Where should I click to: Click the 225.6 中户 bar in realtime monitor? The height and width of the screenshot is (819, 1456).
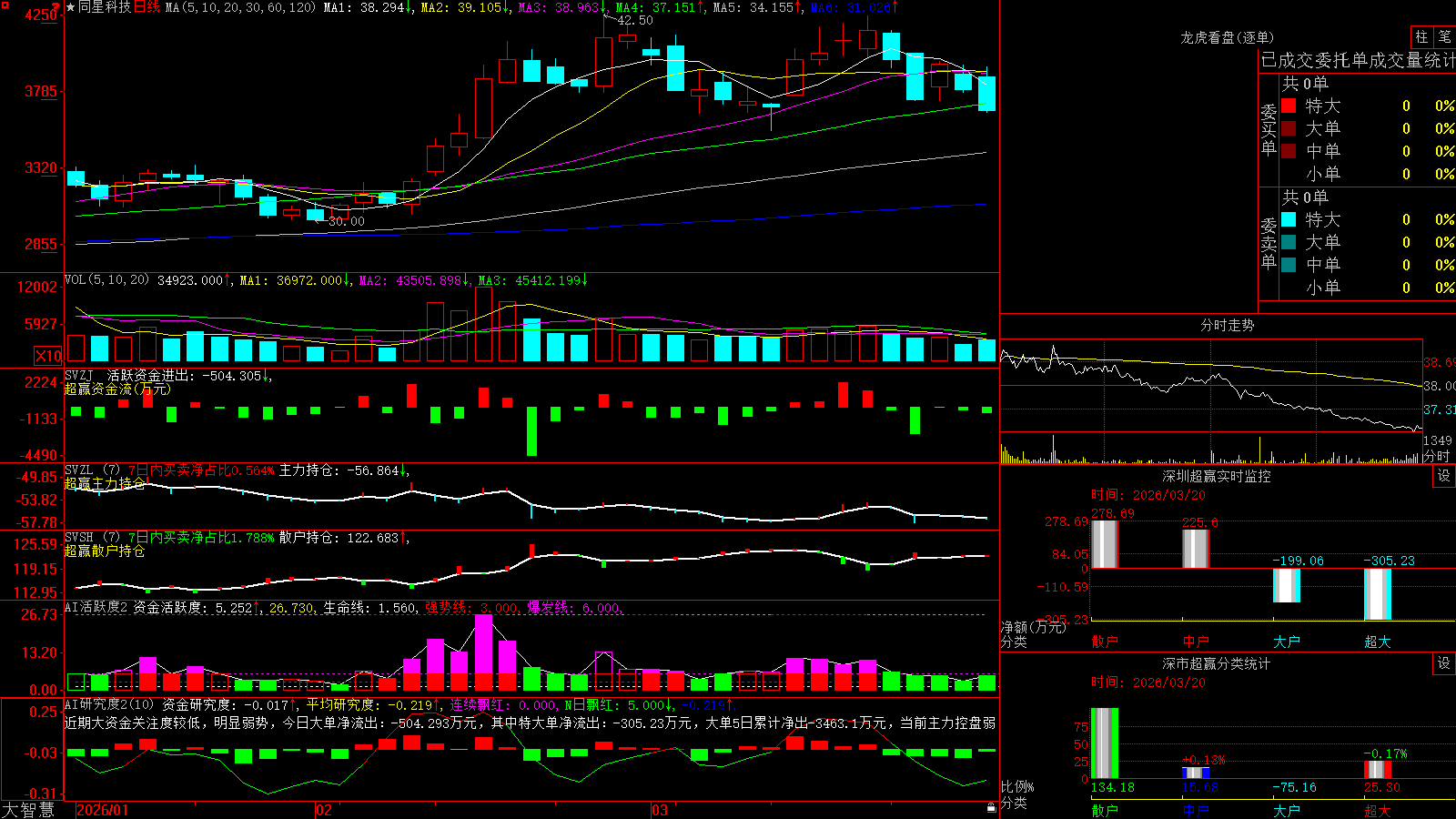click(1195, 549)
